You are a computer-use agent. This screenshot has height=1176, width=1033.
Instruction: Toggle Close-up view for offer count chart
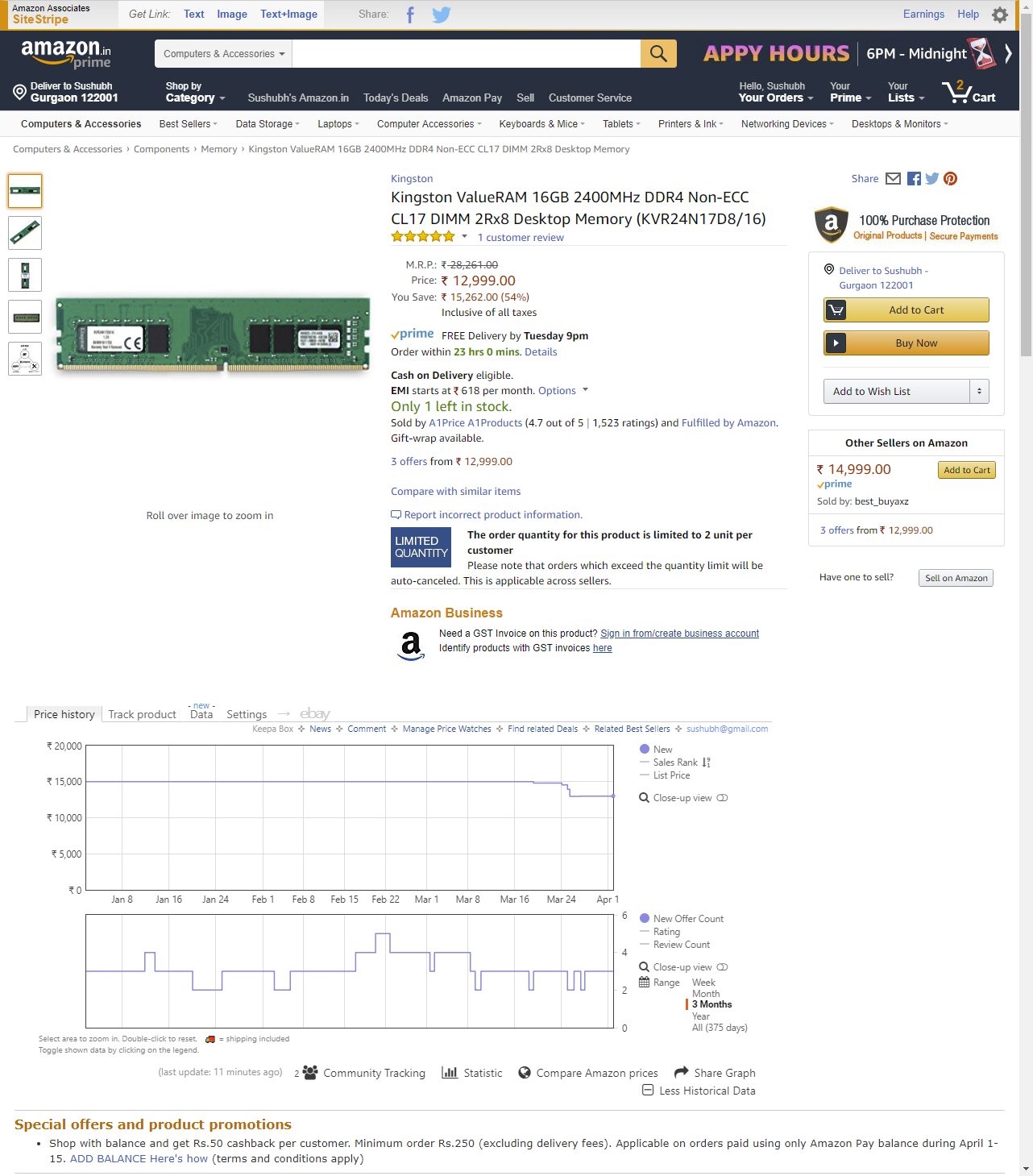coord(683,967)
